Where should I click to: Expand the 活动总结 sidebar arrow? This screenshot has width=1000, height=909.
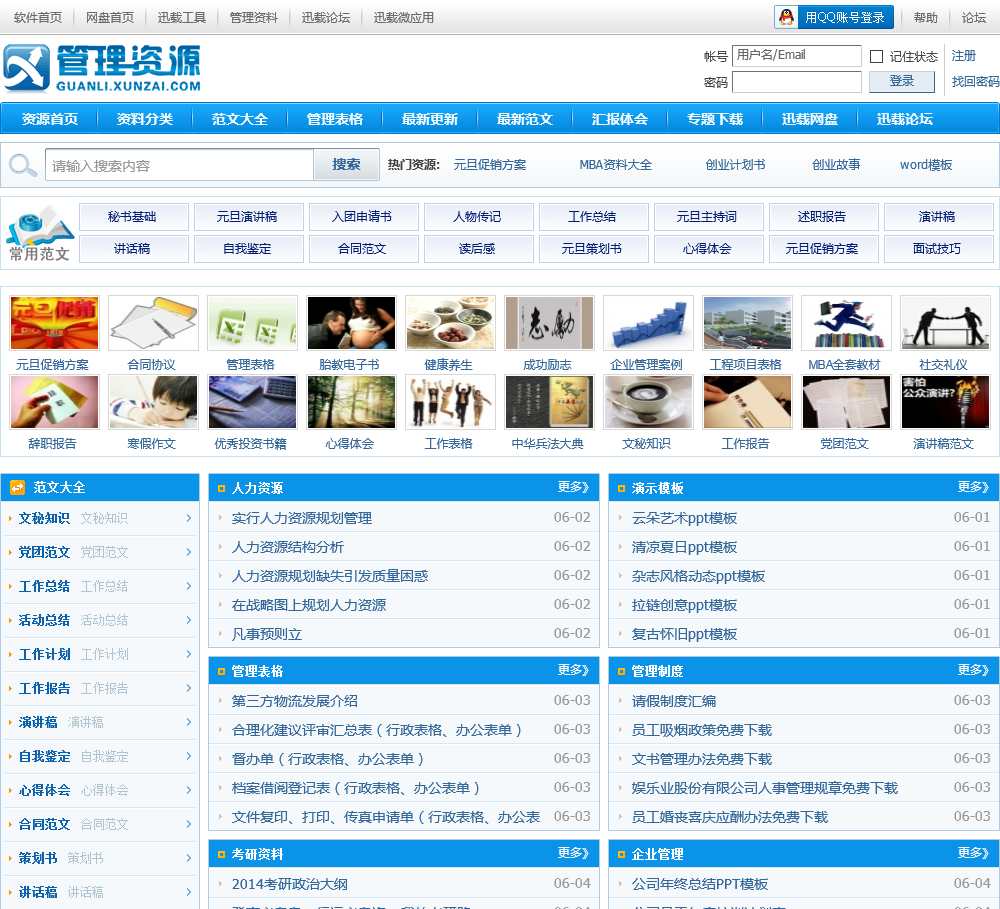point(189,620)
